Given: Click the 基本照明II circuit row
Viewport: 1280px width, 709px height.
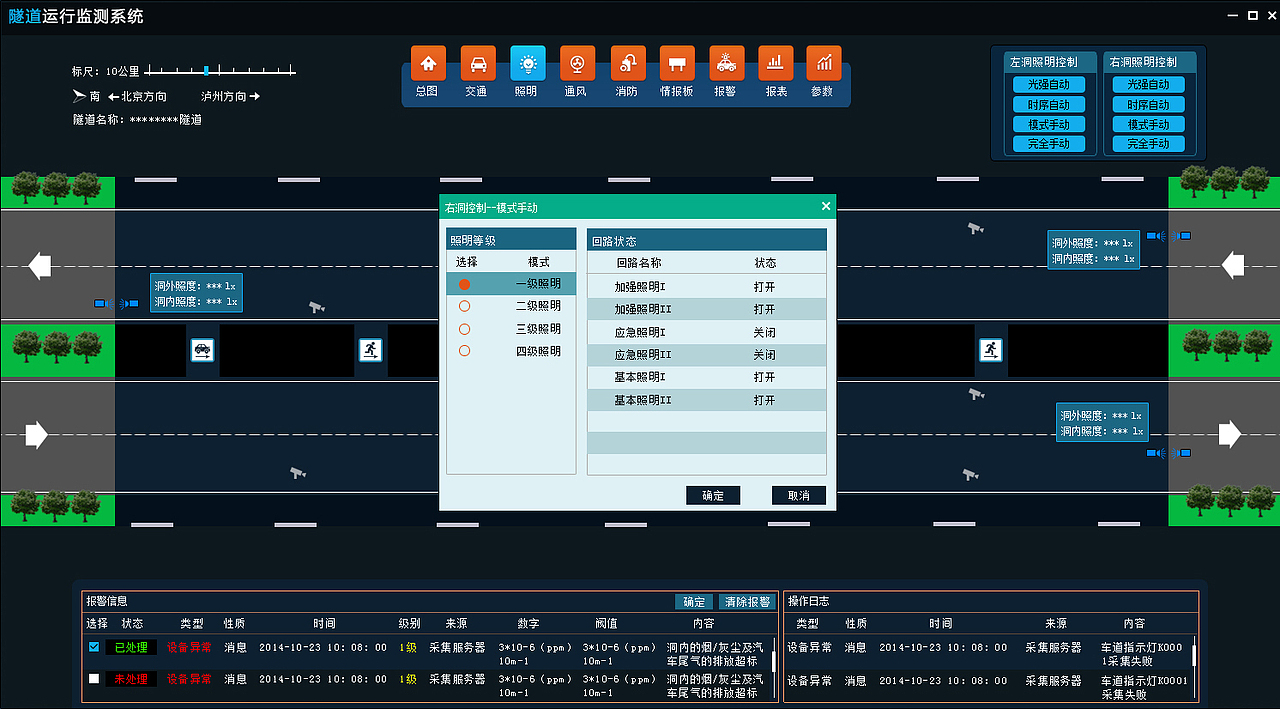Looking at the screenshot, I should pyautogui.click(x=707, y=400).
